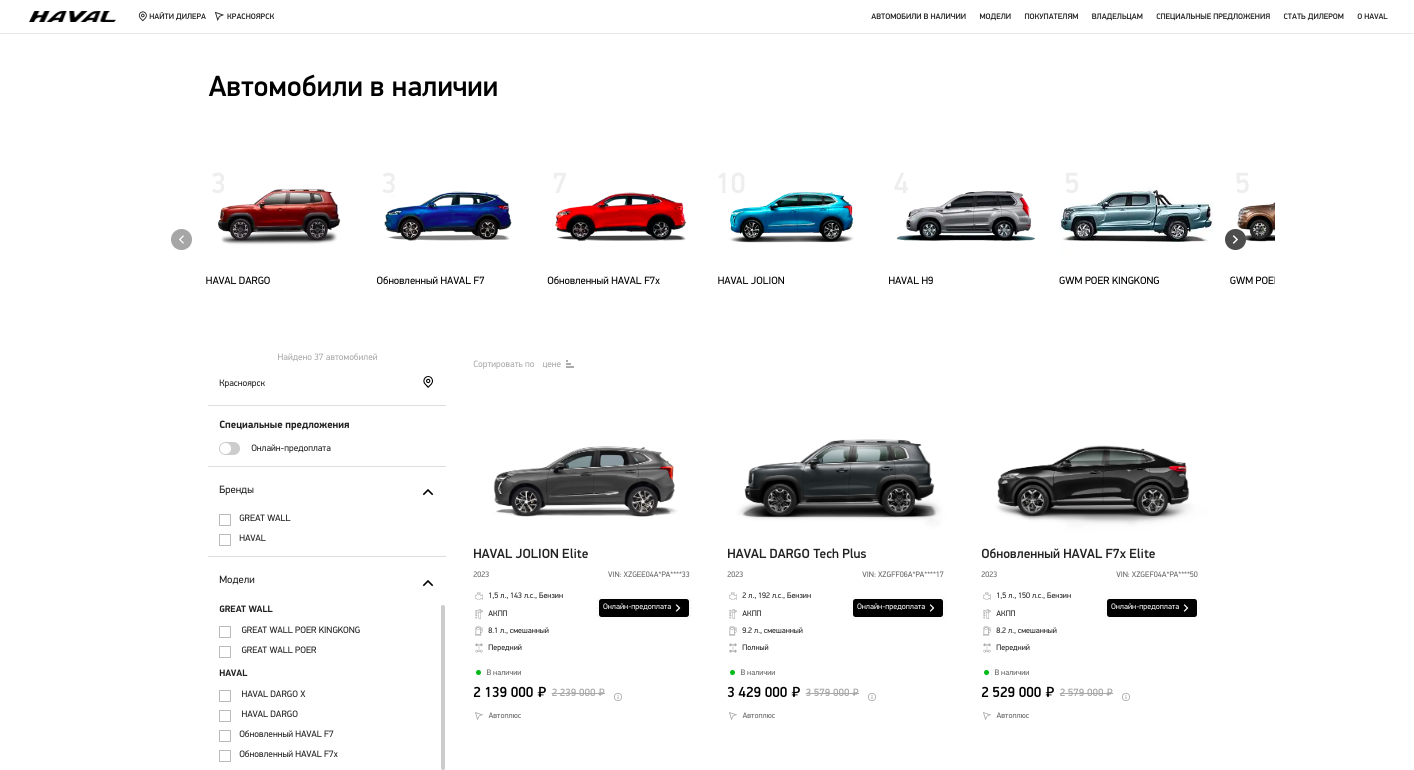Click Онлайн-предоплата button for DARGO Tech Plus
Viewport: 1414px width, 770px height.
pyautogui.click(x=898, y=607)
